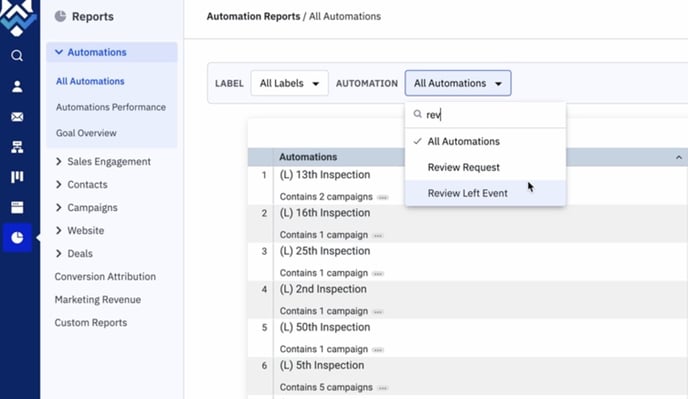
Task: Click the ellipsis after 50th Inspection campaign
Action: point(377,350)
